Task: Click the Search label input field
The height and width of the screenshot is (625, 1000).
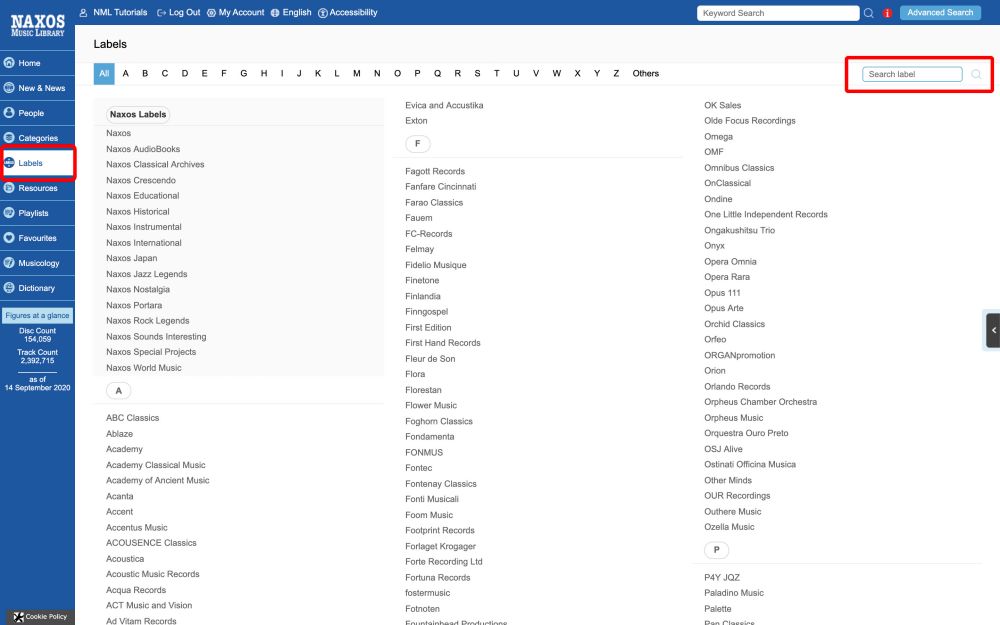Action: [x=912, y=74]
